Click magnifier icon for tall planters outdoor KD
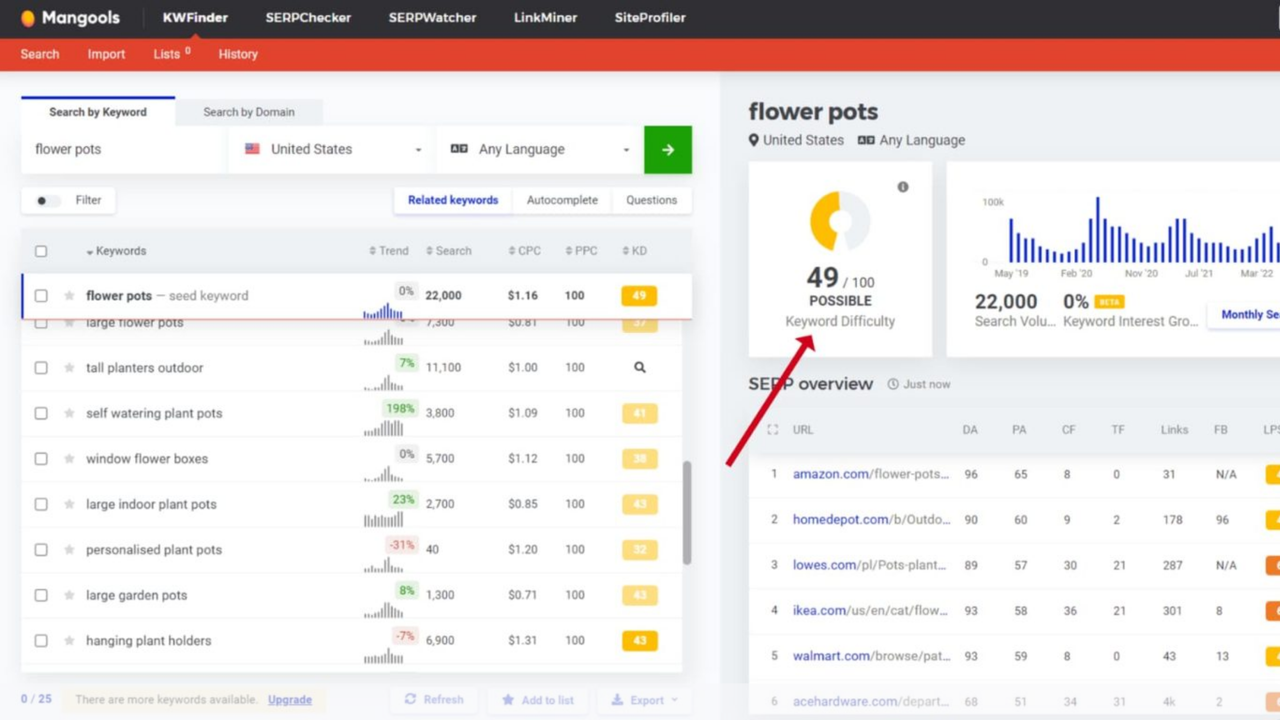The image size is (1280, 720). point(639,368)
